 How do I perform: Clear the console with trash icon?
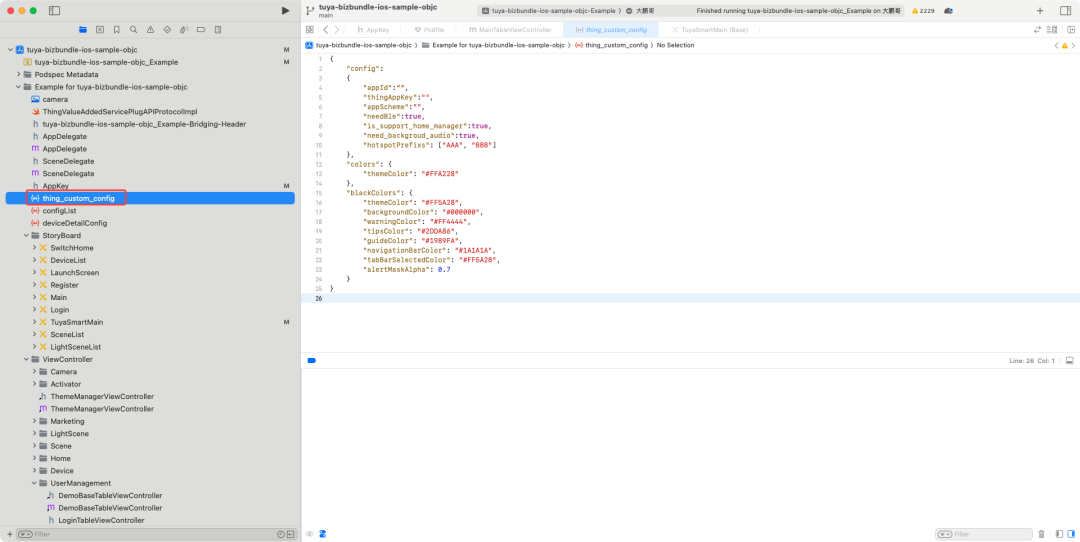[1041, 534]
